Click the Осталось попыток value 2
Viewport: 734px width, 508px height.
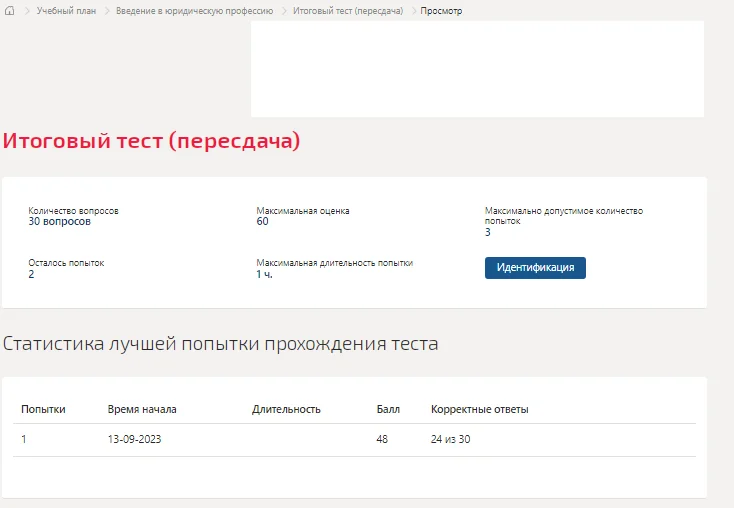tap(31, 274)
